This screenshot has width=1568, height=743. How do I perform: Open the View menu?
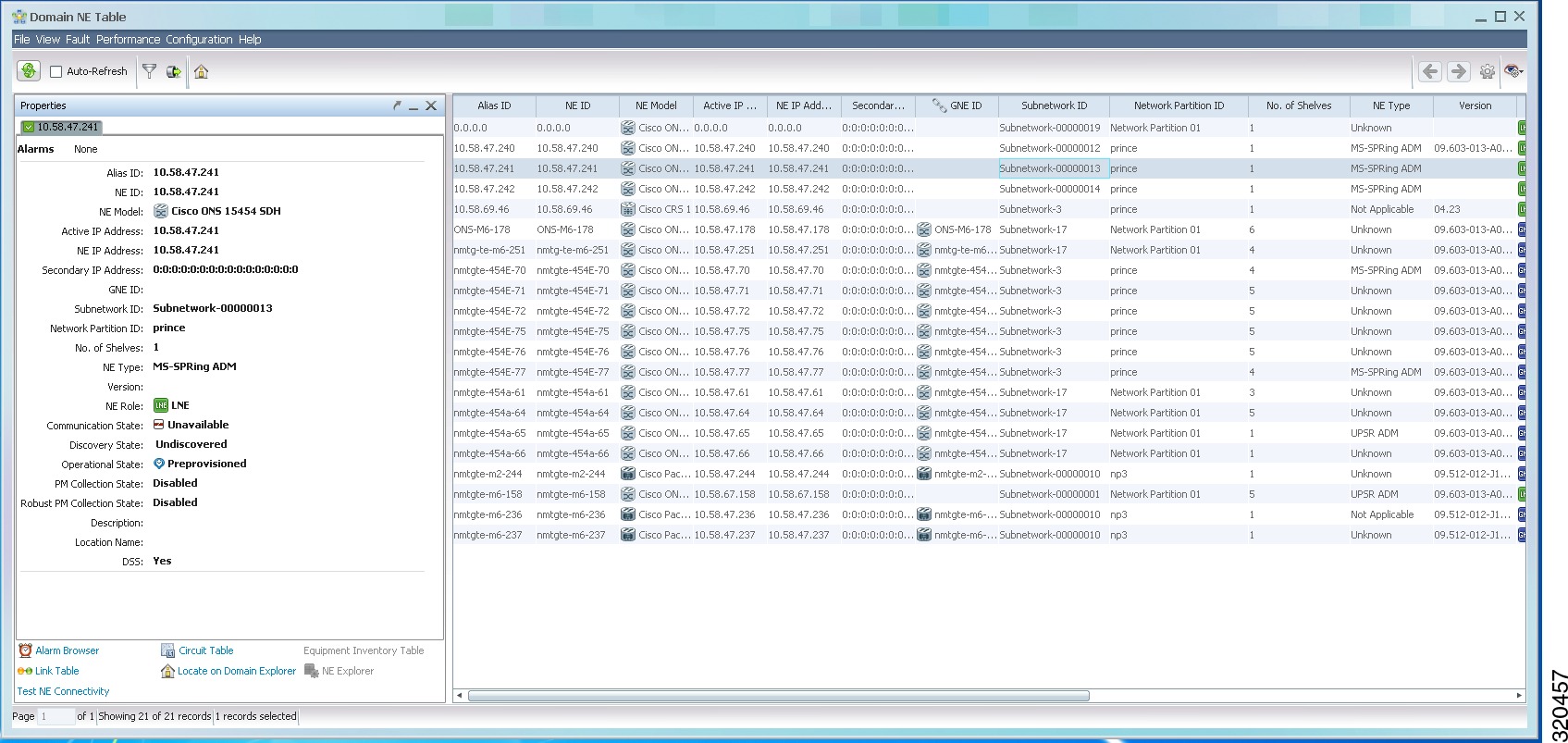pos(48,40)
